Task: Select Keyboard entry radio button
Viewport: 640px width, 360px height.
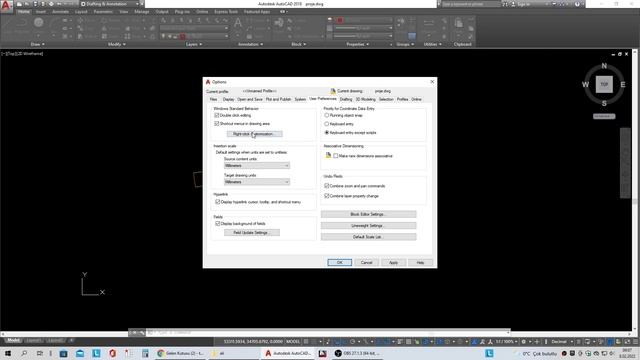Action: coord(327,124)
